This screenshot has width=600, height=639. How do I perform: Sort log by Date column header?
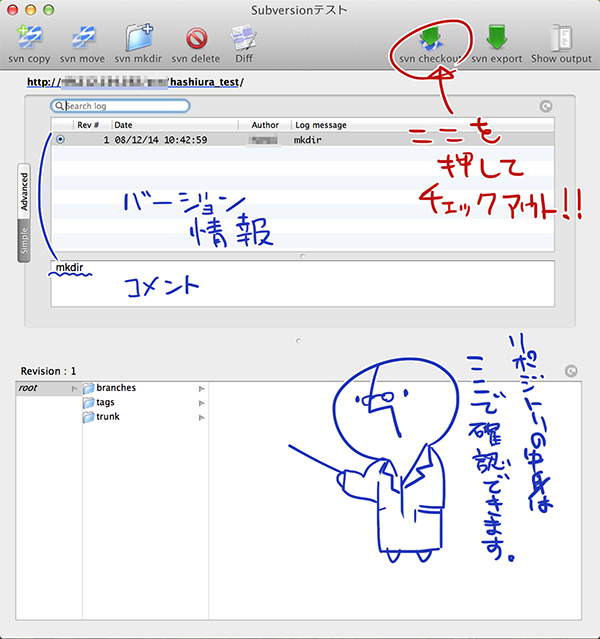(x=170, y=125)
